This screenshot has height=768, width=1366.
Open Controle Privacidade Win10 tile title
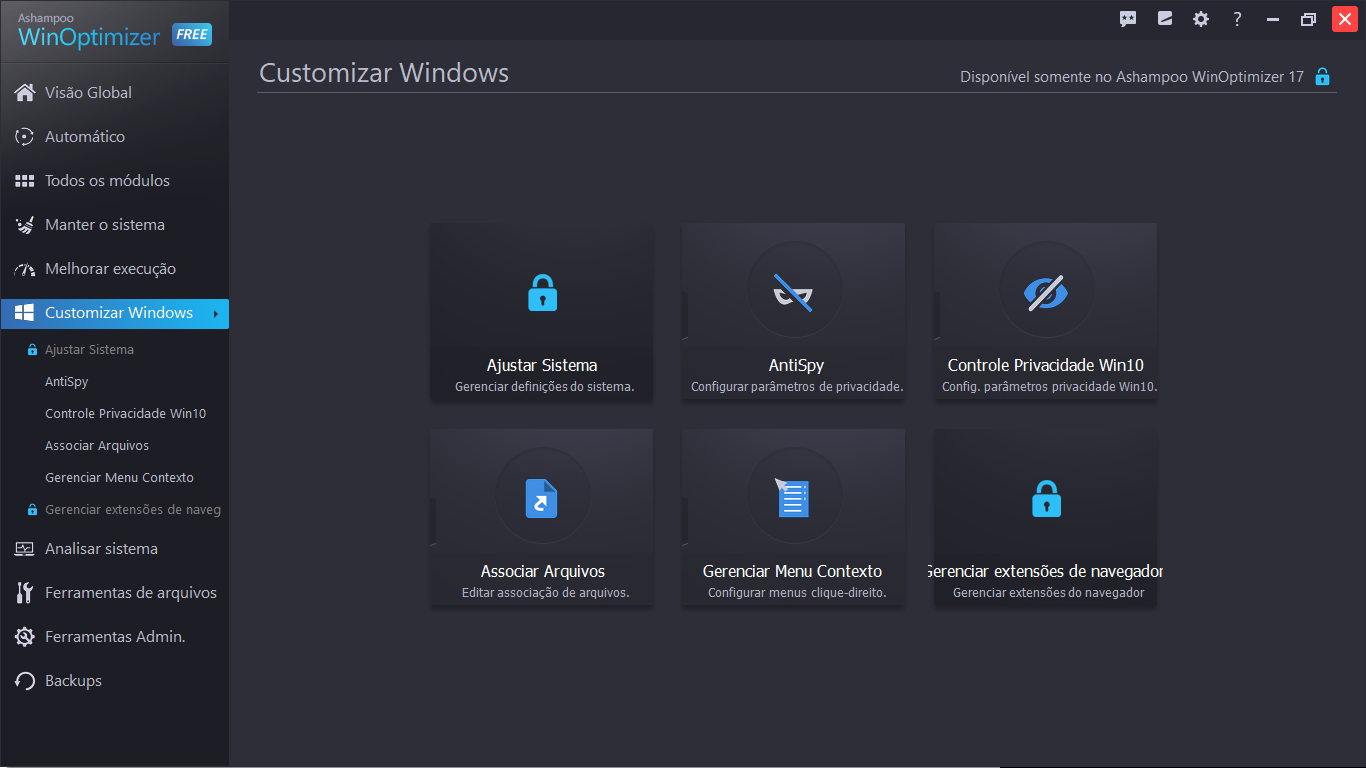click(1046, 365)
